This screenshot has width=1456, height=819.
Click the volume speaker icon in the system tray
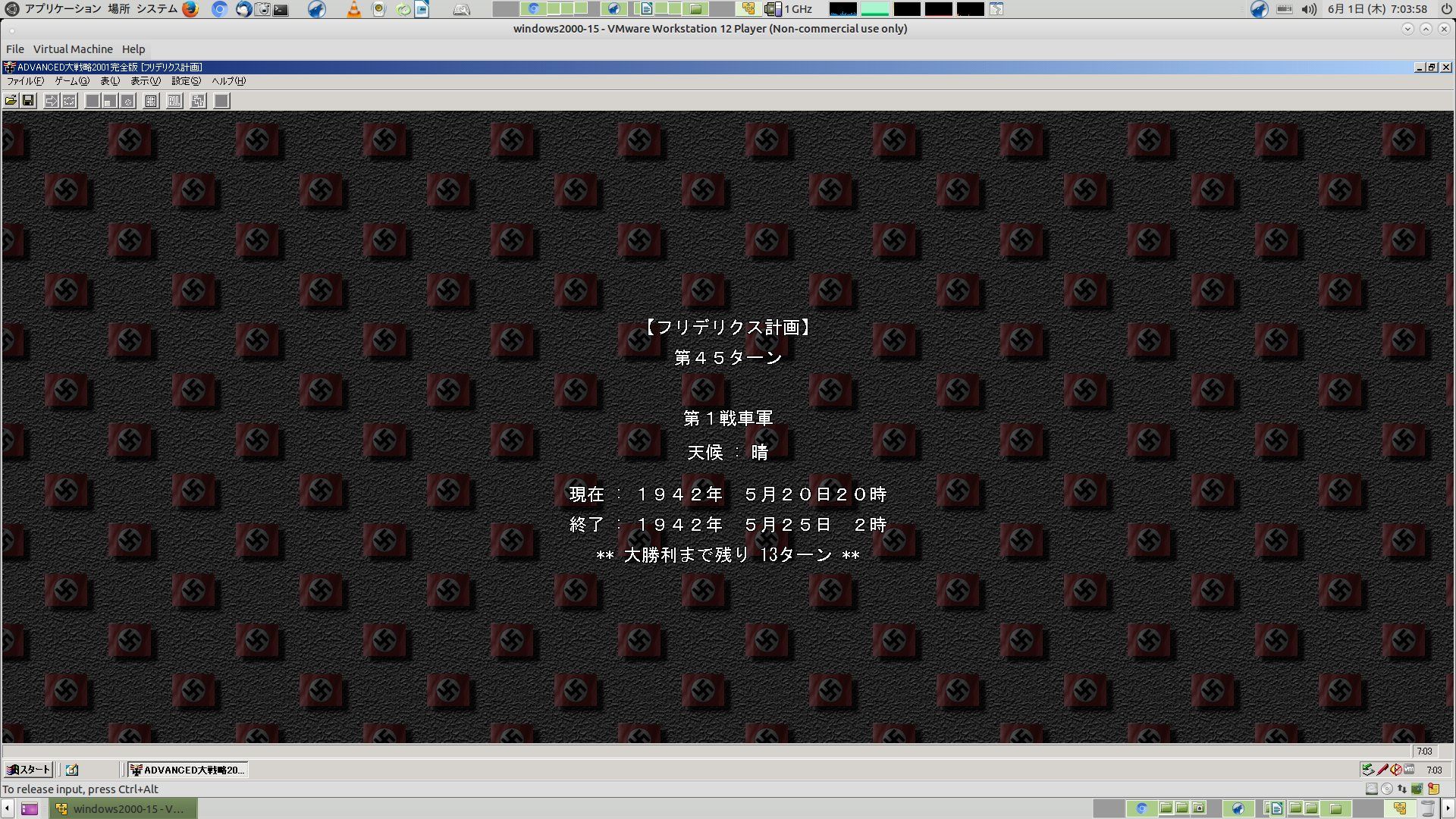point(1309,9)
